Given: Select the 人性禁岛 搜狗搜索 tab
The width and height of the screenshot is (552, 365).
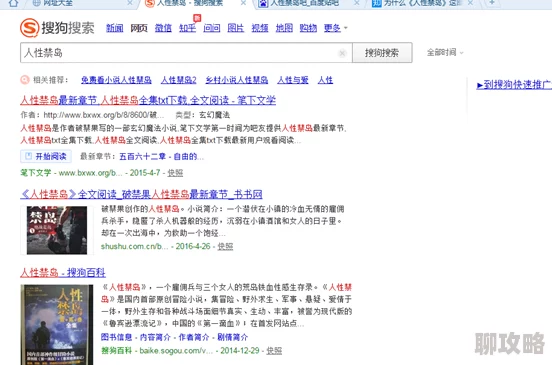Looking at the screenshot, I should click(184, 3).
